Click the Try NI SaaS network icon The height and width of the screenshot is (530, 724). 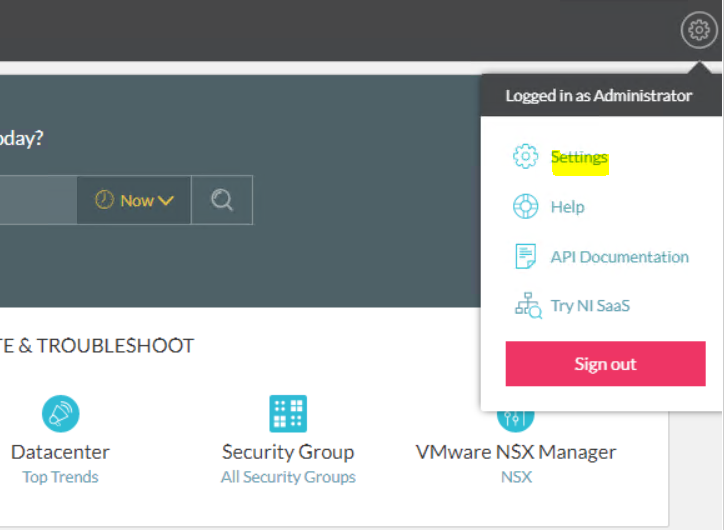(528, 305)
